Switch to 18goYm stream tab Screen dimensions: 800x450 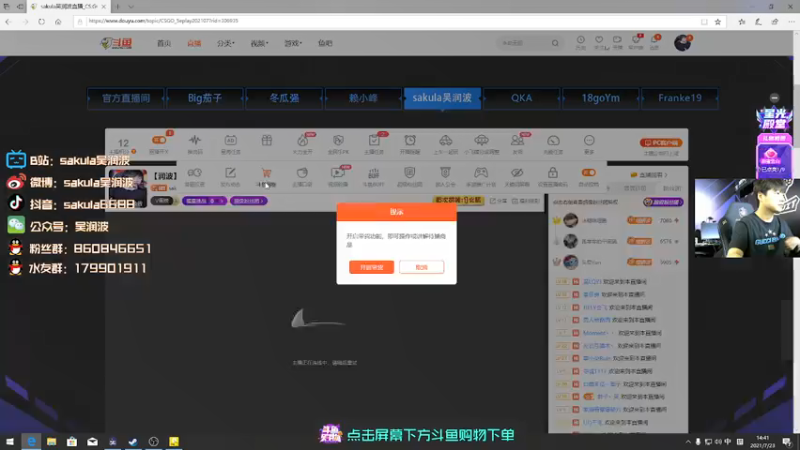[x=601, y=98]
